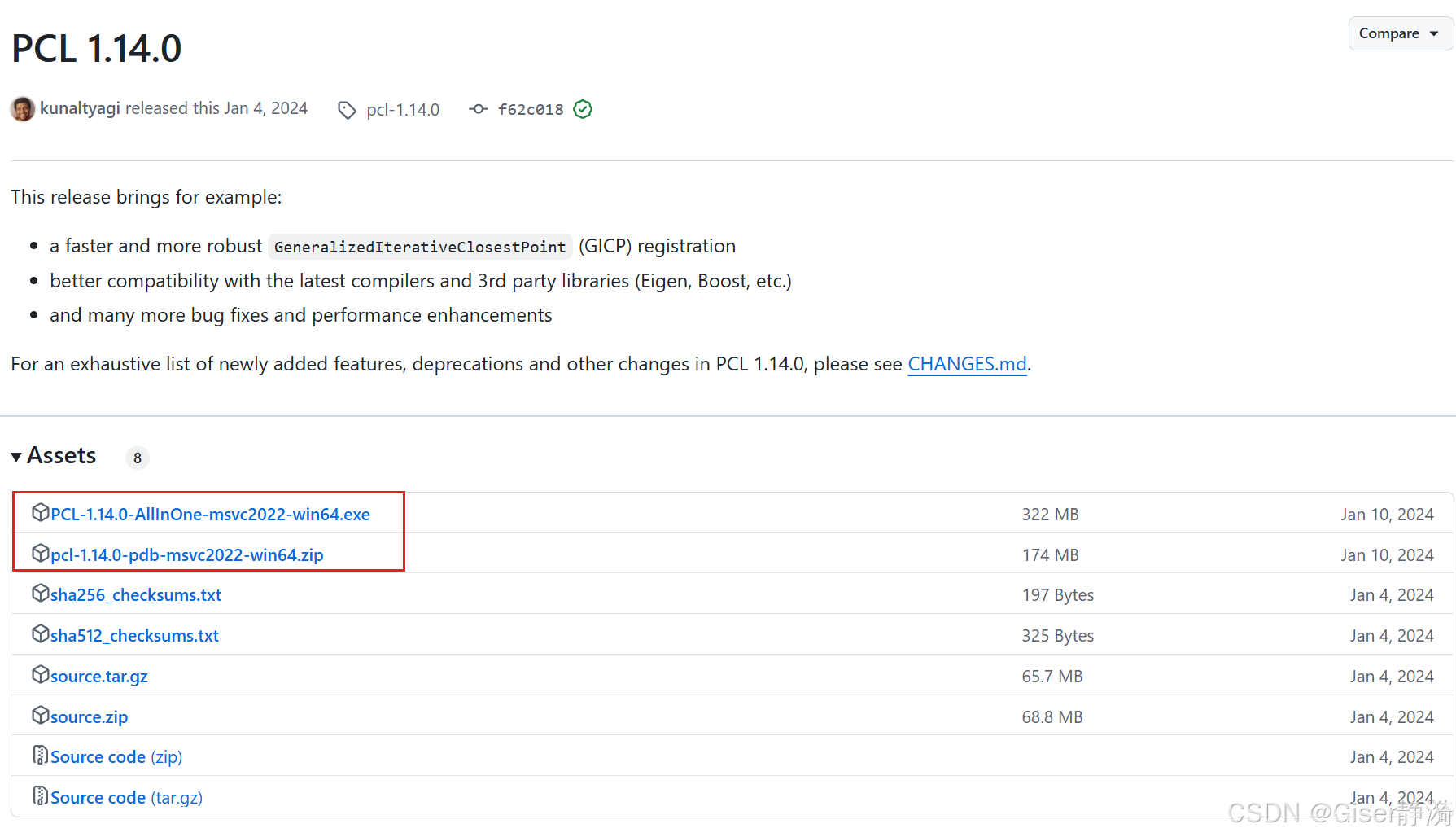This screenshot has width=1456, height=837.
Task: Click the package icon beside the AllInOne exe
Action: click(x=41, y=512)
